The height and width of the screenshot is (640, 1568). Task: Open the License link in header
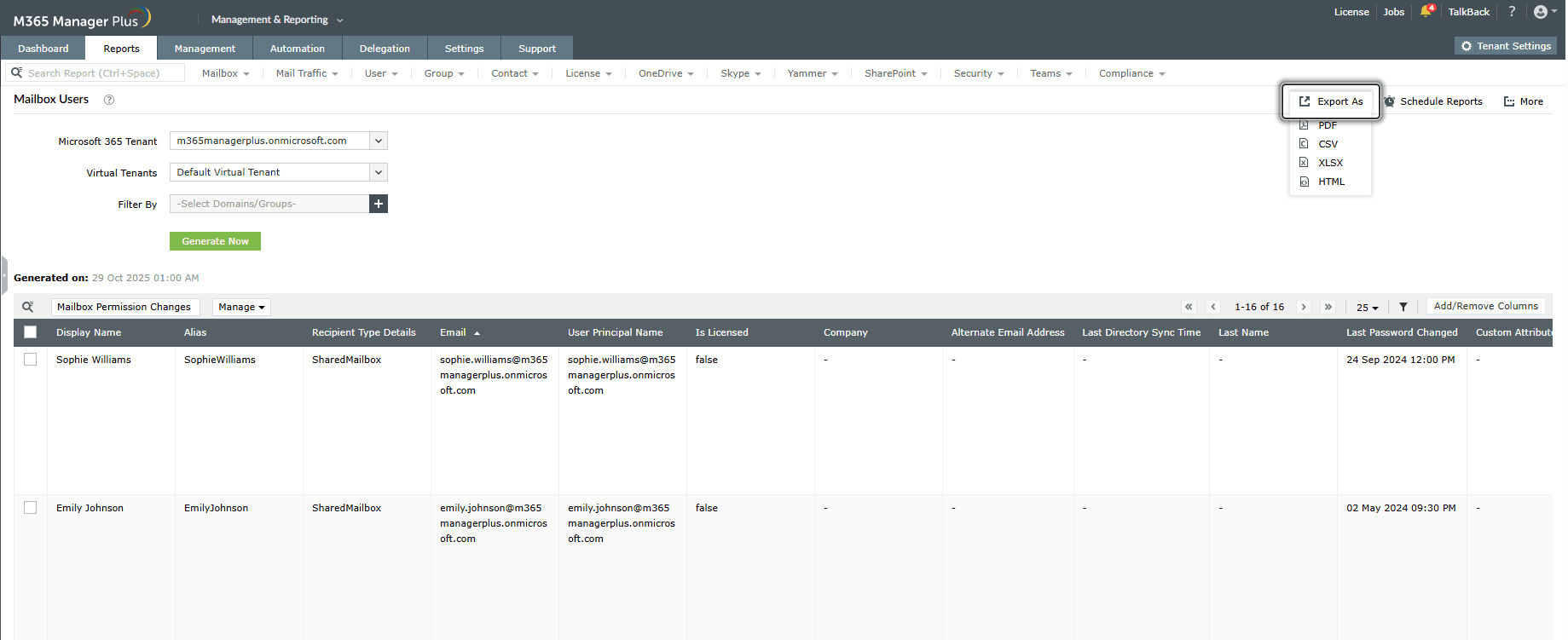(1351, 12)
